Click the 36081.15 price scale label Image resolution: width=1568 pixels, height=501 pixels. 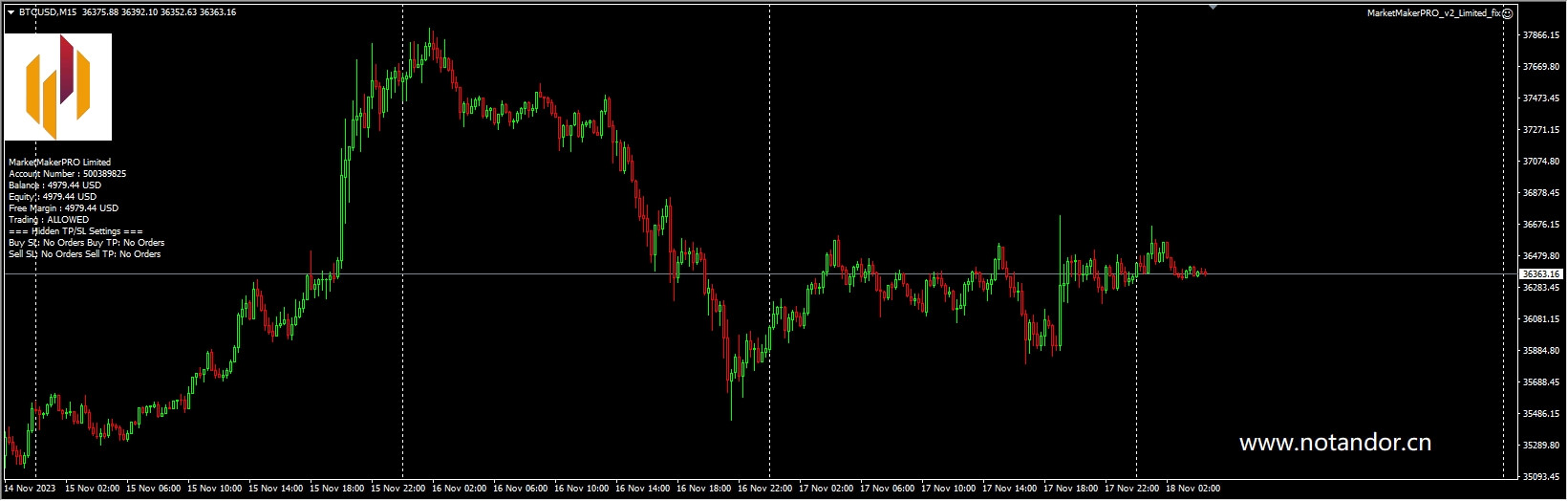(x=1540, y=319)
